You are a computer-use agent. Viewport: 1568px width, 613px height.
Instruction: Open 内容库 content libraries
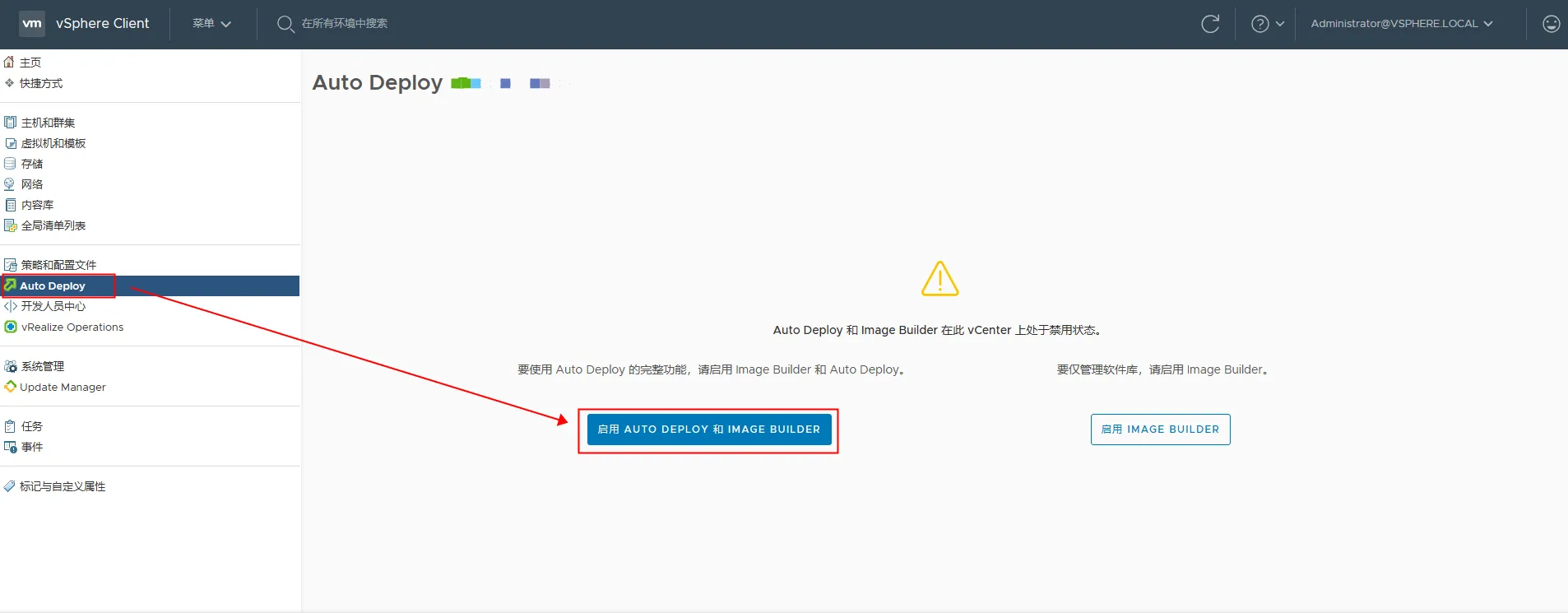point(37,205)
